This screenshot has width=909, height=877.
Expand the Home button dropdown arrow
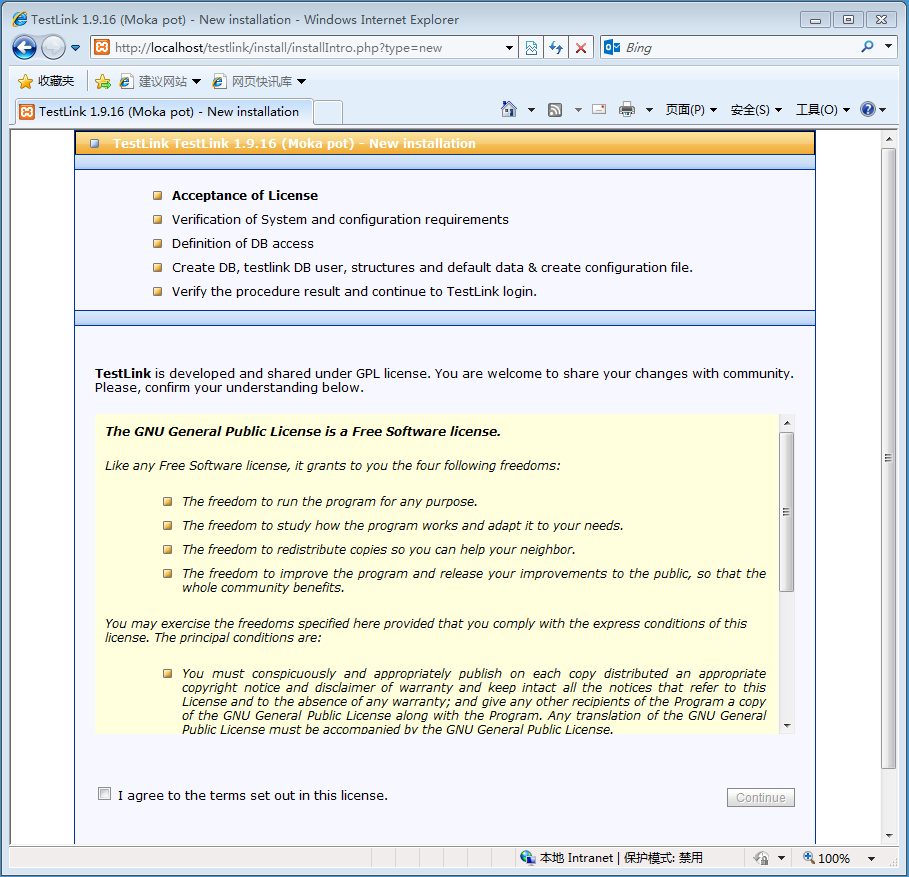[x=531, y=110]
